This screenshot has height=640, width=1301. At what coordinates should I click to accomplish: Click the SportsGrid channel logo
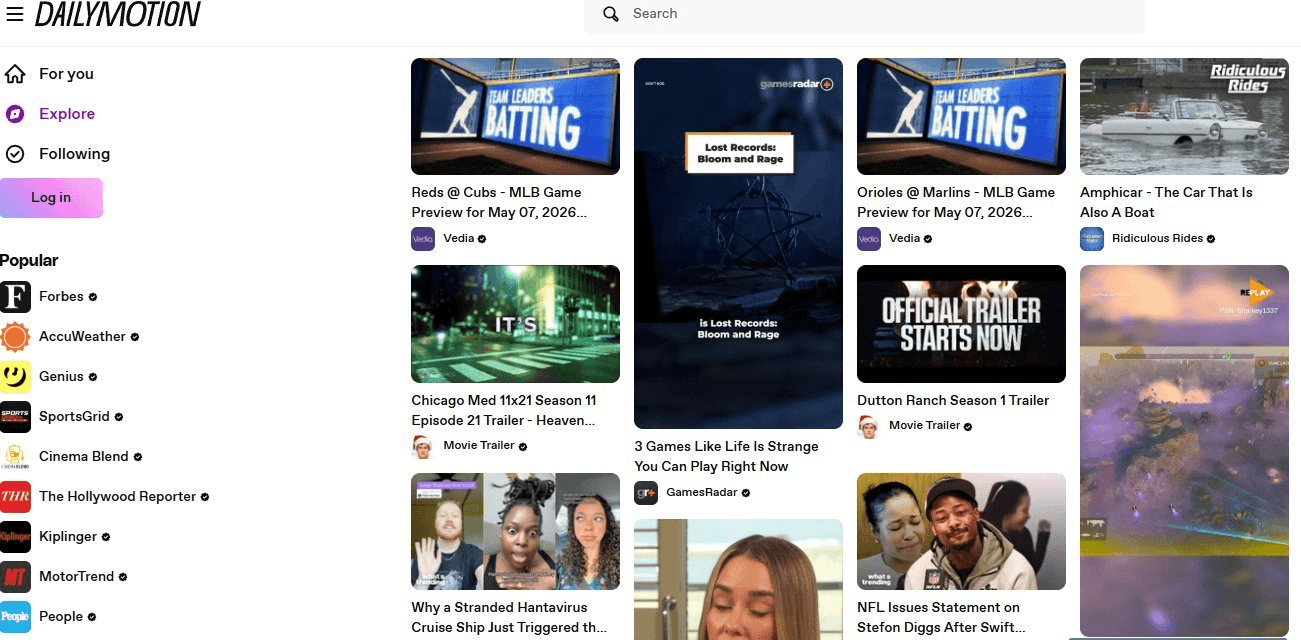point(15,417)
